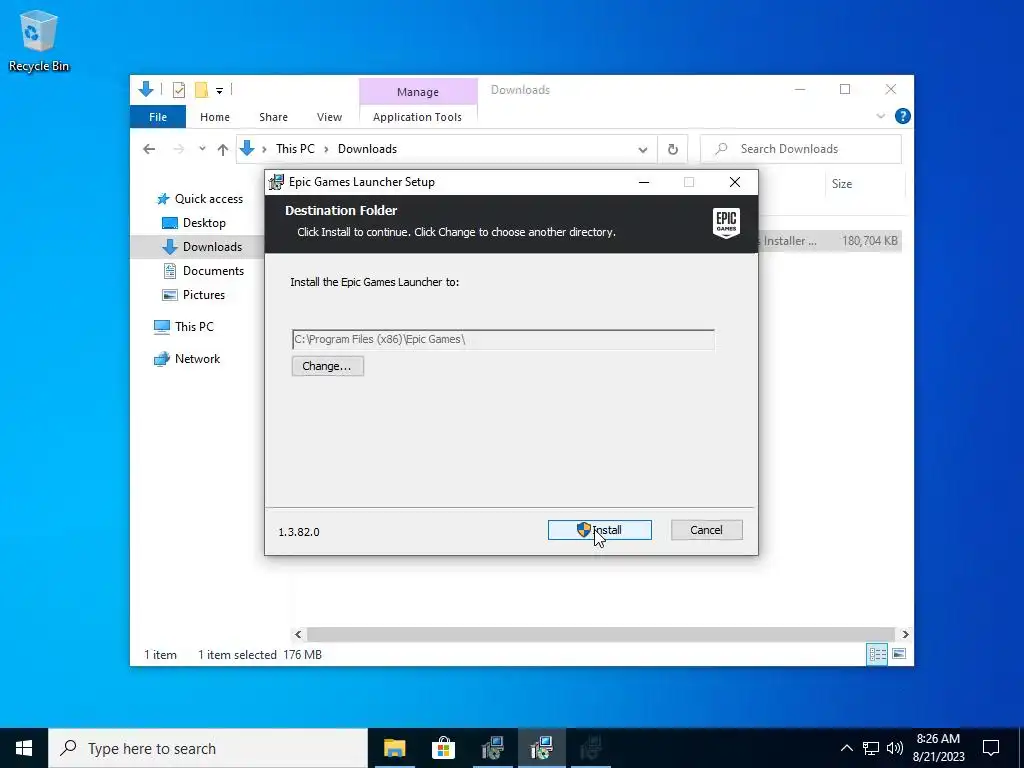The width and height of the screenshot is (1024, 768).
Task: Click the active installer taskbar icon
Action: (x=541, y=748)
